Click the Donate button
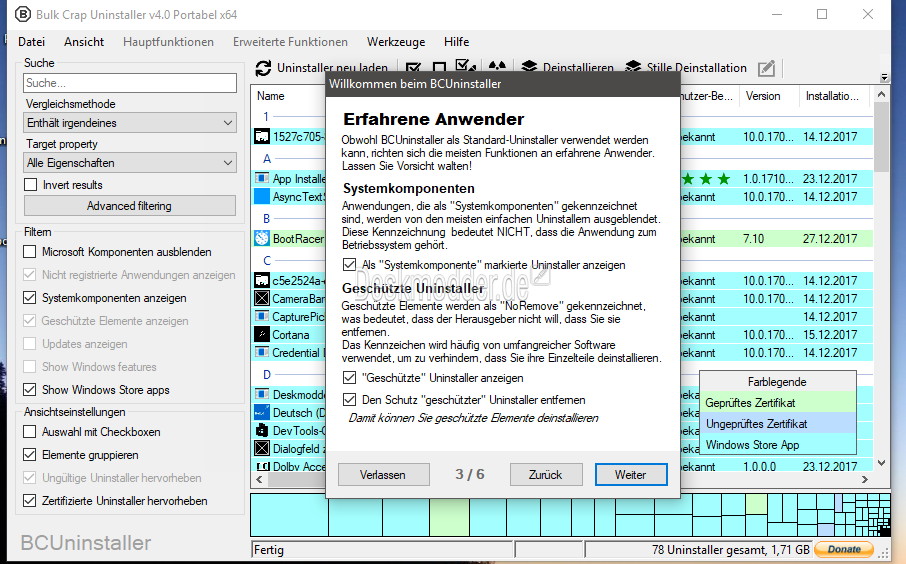The height and width of the screenshot is (564, 906). [845, 549]
